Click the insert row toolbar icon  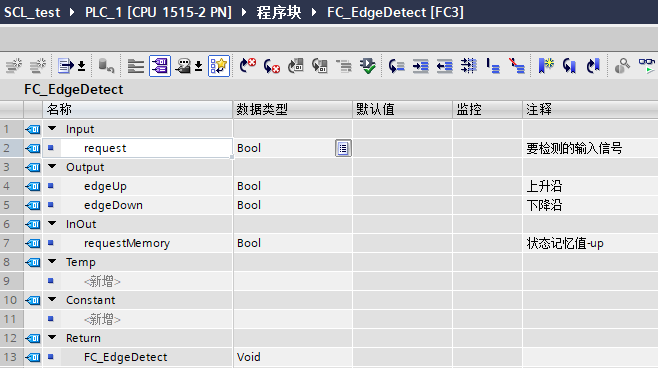coord(14,66)
